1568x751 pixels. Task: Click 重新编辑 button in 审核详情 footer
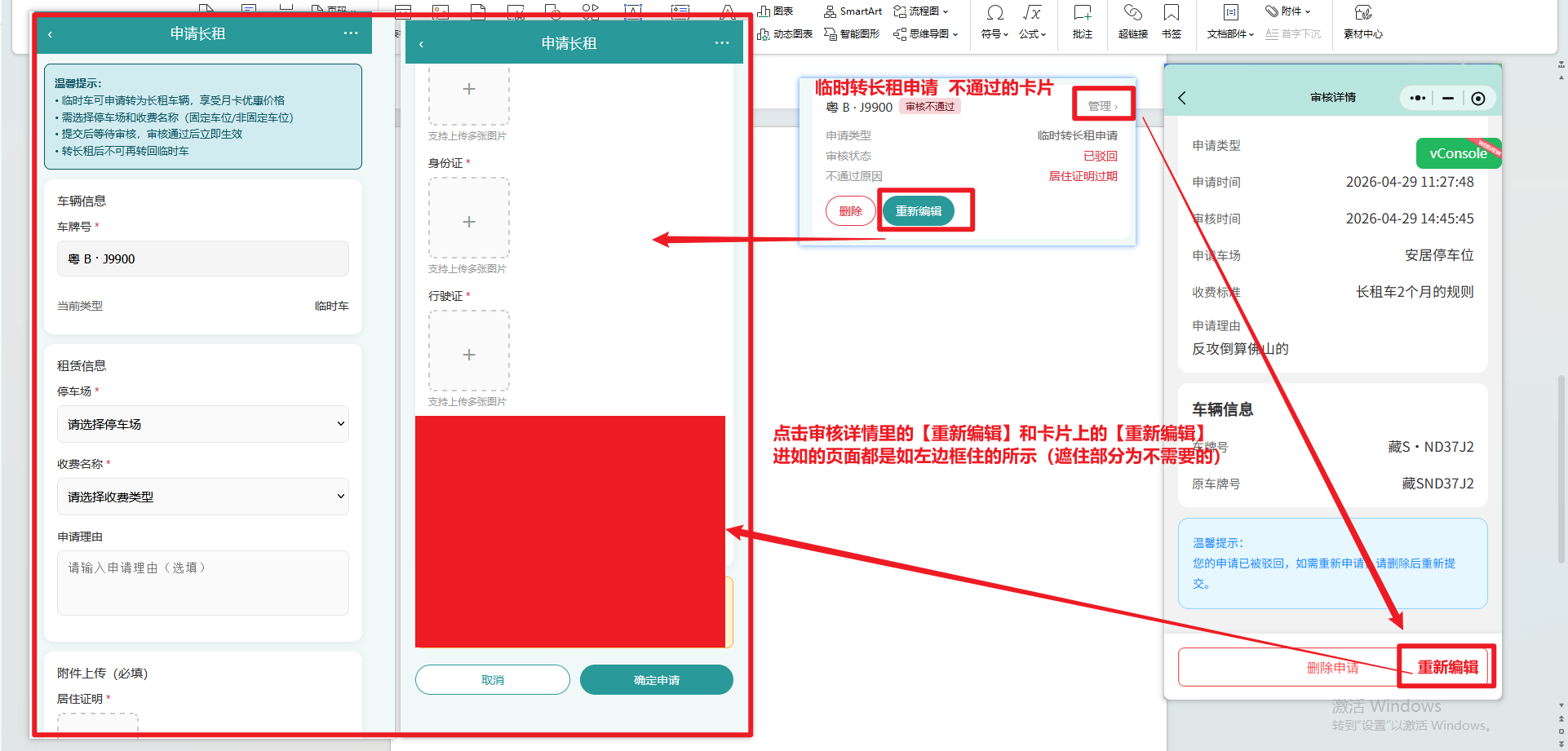(x=1448, y=667)
